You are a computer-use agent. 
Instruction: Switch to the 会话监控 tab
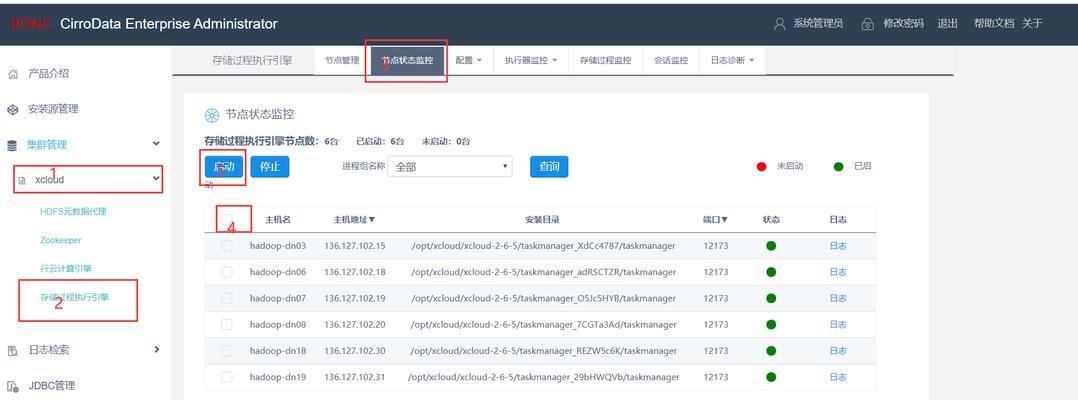670,60
